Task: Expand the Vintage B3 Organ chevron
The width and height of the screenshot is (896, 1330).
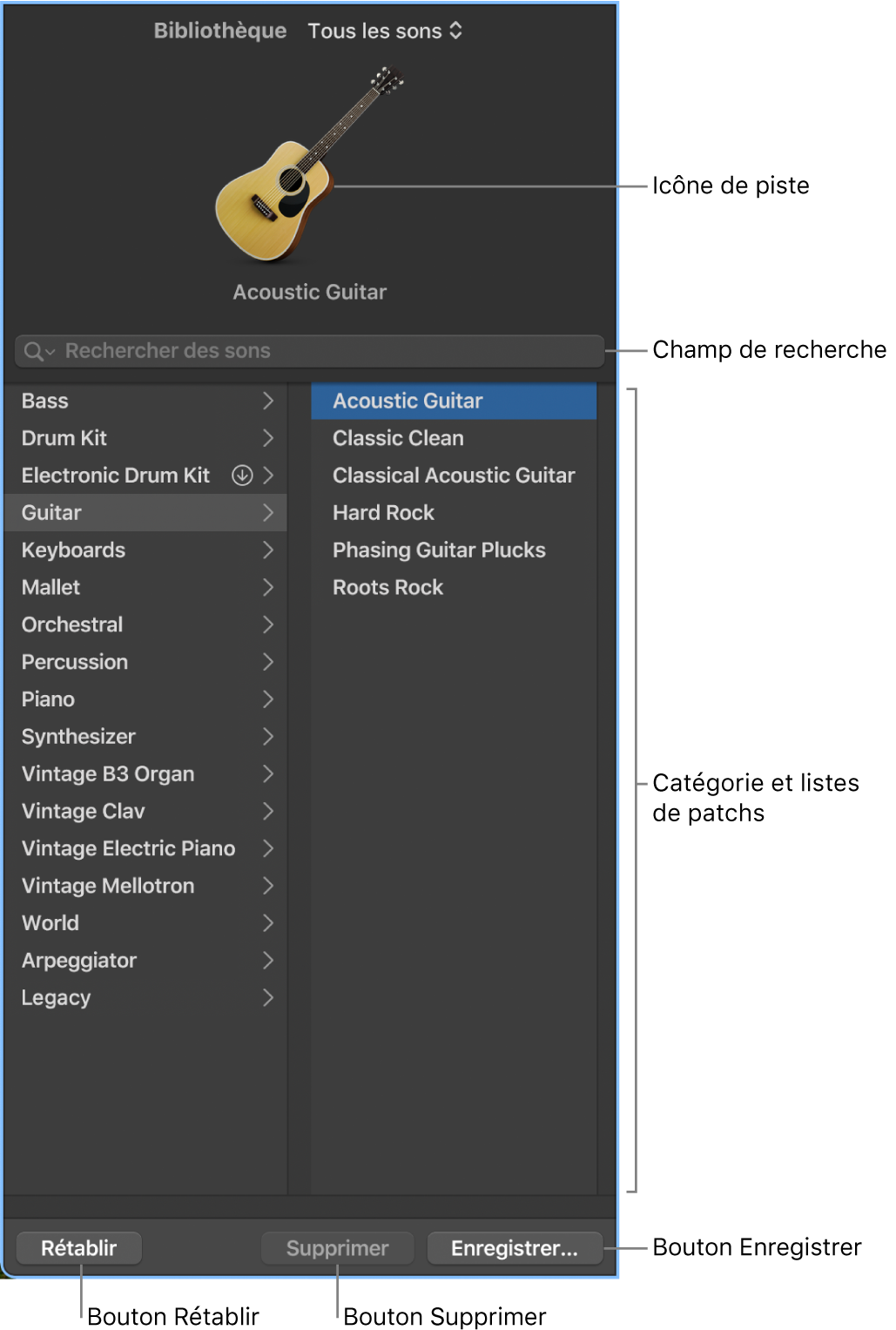Action: 268,774
